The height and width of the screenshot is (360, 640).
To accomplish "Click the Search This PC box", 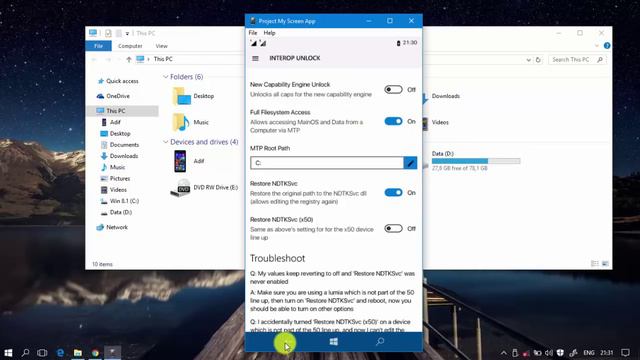I will click(x=577, y=60).
